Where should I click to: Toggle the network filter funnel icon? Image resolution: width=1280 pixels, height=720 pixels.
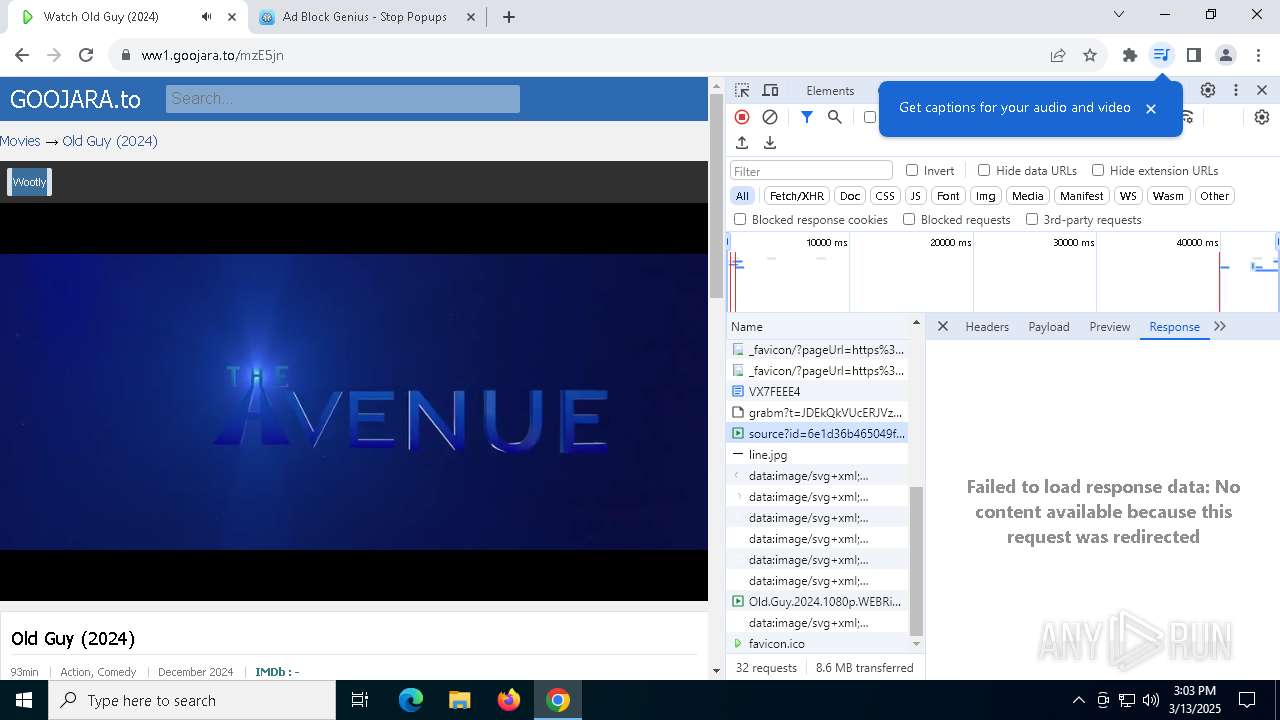click(x=806, y=117)
